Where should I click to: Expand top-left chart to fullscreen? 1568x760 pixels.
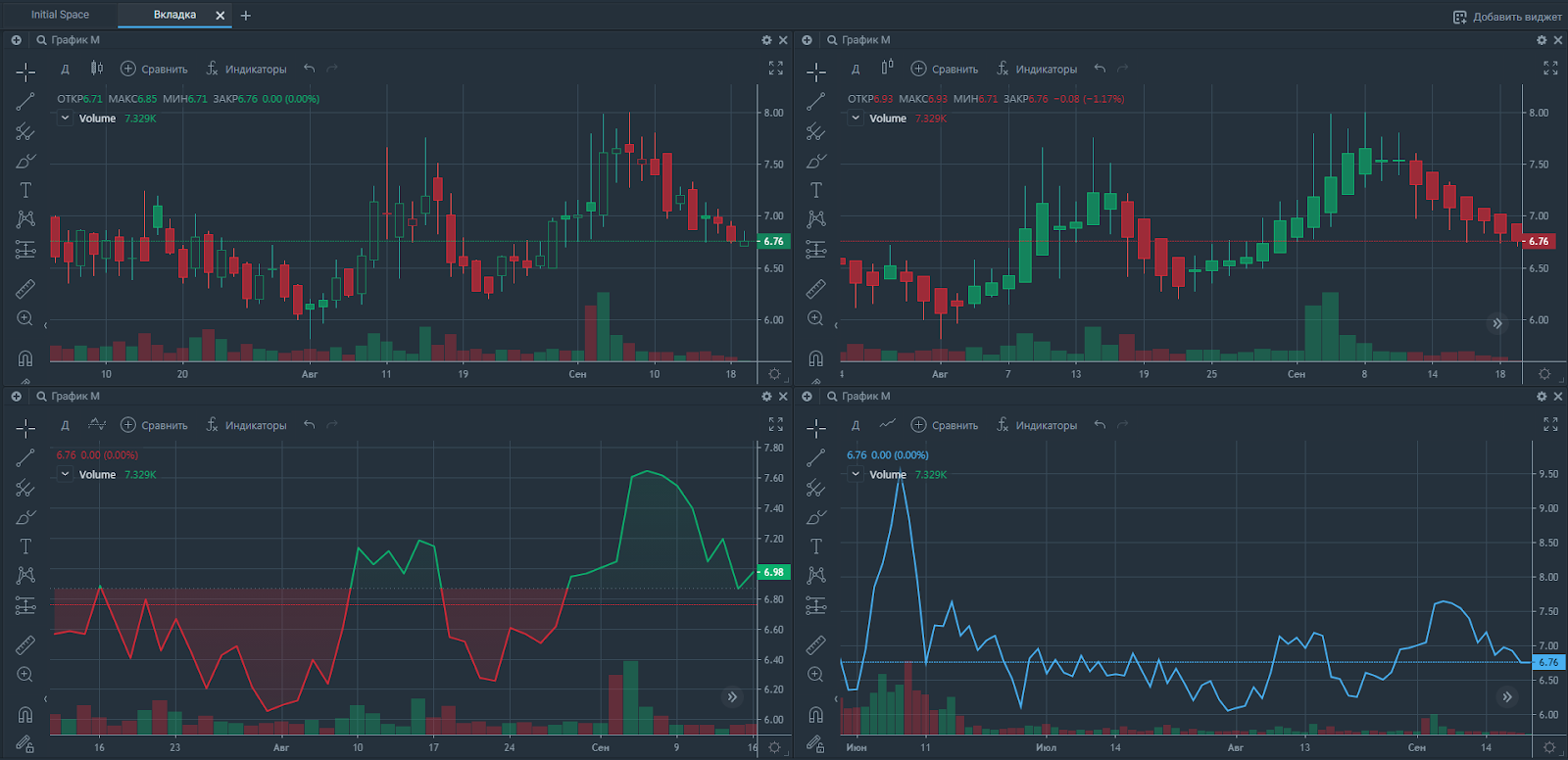tap(776, 69)
